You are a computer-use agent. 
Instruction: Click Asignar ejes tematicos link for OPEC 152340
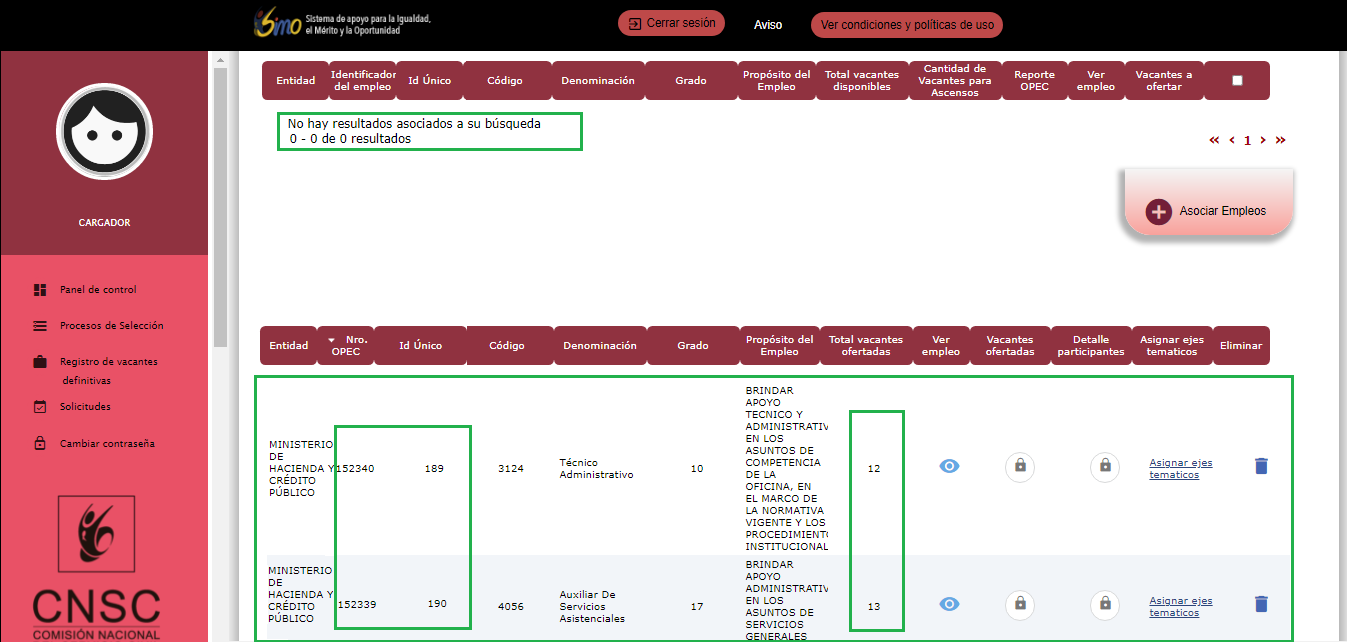pyautogui.click(x=1180, y=468)
